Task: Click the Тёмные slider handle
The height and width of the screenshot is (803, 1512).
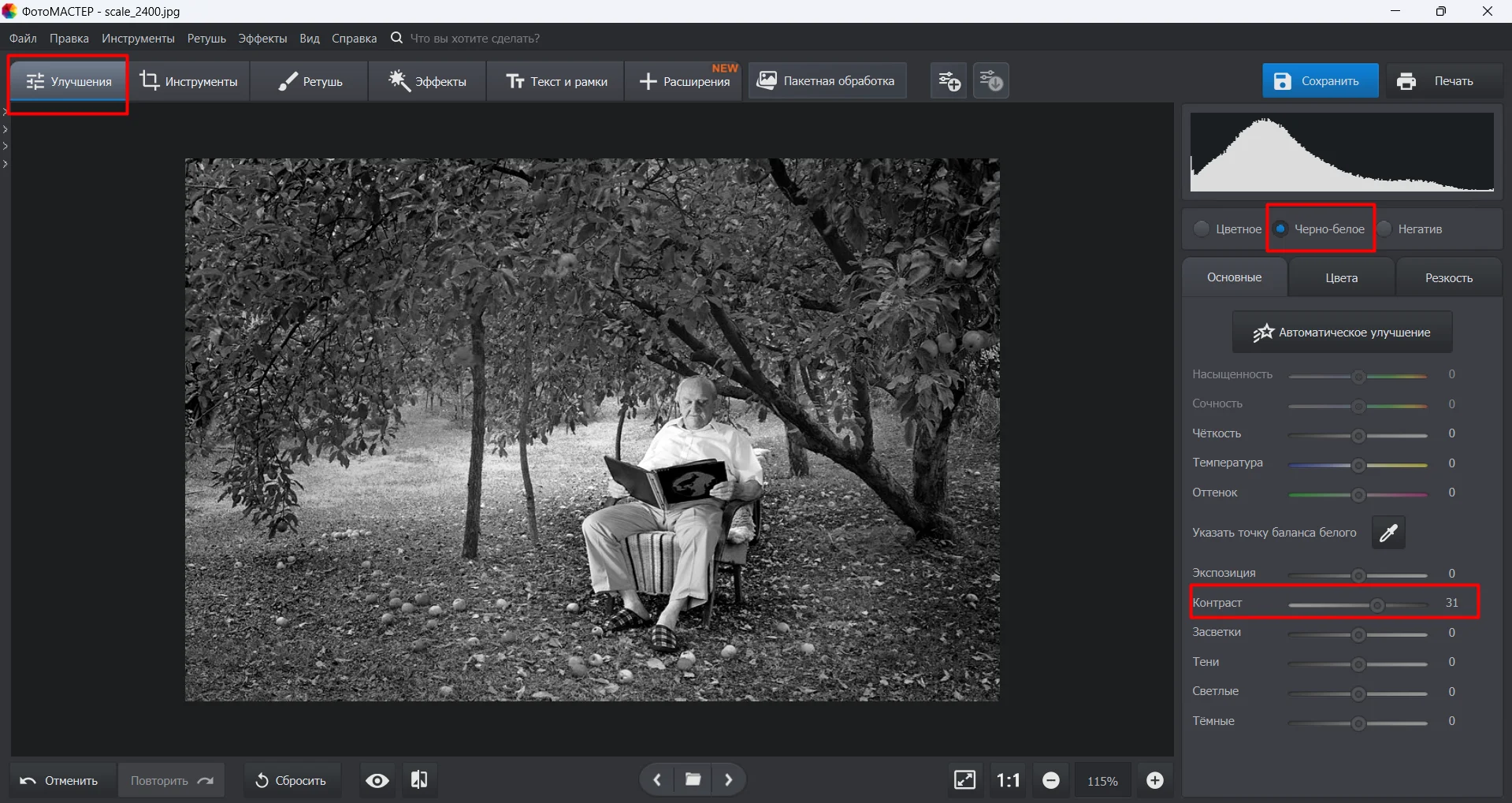Action: pos(1358,723)
